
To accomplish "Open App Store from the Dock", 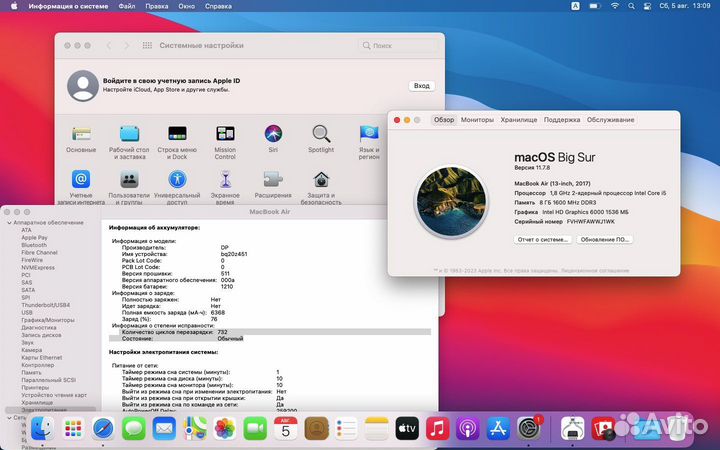I will (498, 429).
